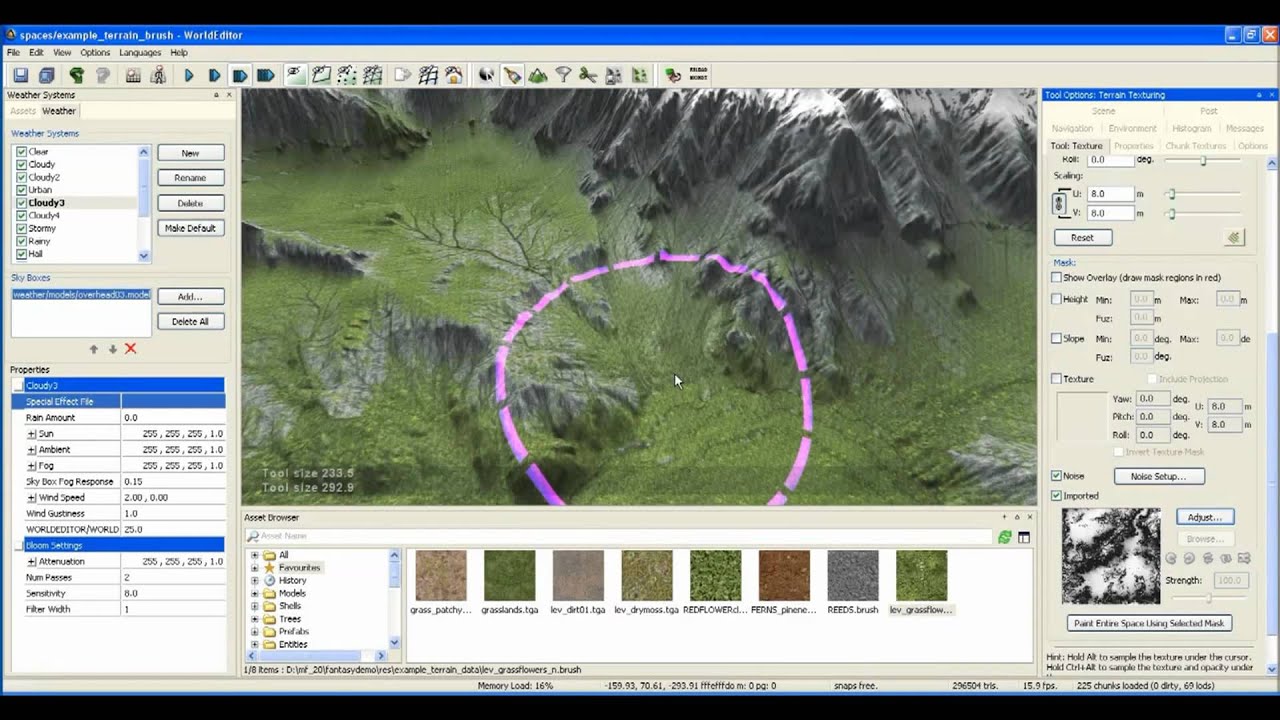Viewport: 1280px width, 720px height.
Task: Enable the Height mask checkbox
Action: pyautogui.click(x=1056, y=299)
